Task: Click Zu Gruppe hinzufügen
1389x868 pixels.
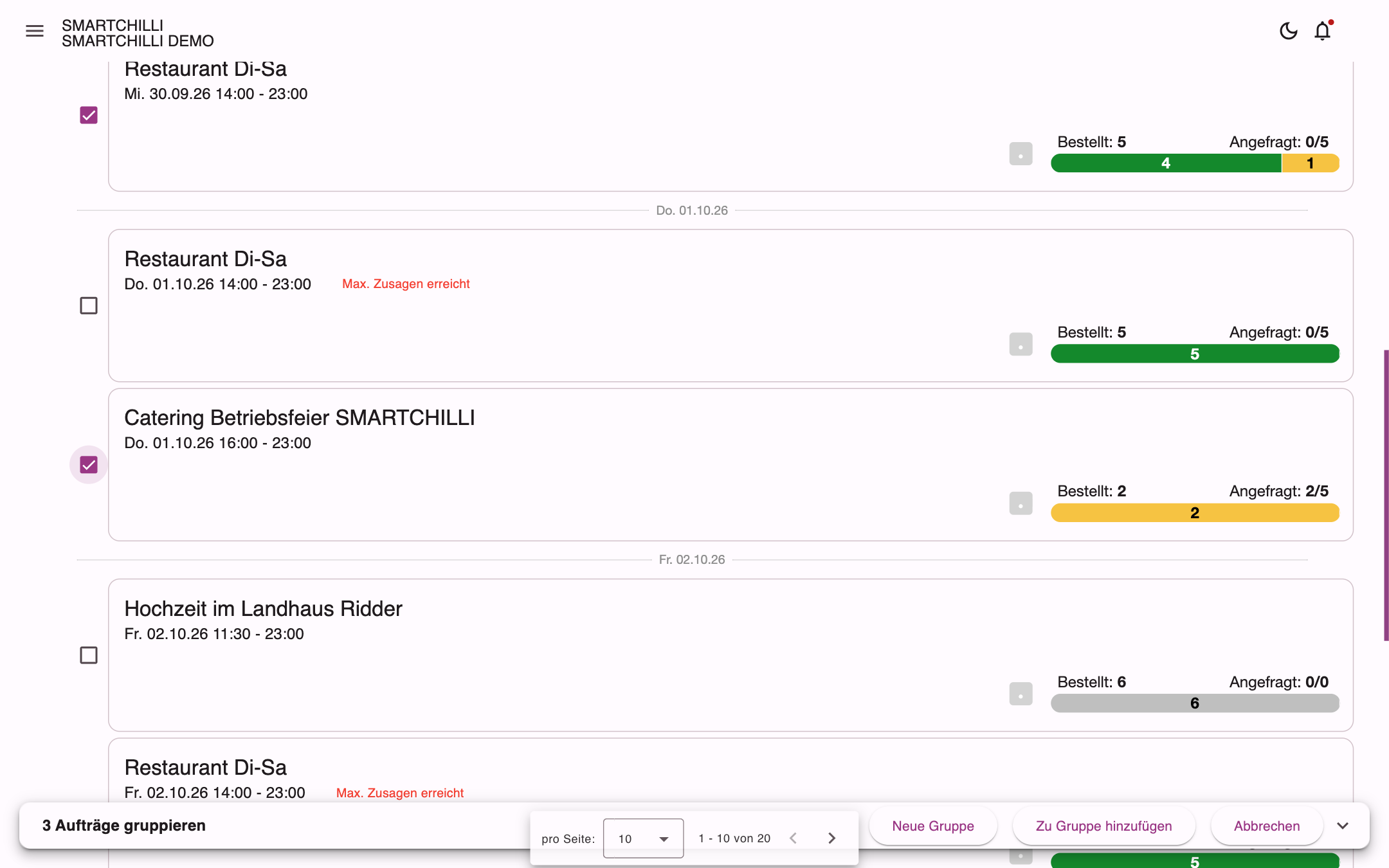Action: 1103,826
